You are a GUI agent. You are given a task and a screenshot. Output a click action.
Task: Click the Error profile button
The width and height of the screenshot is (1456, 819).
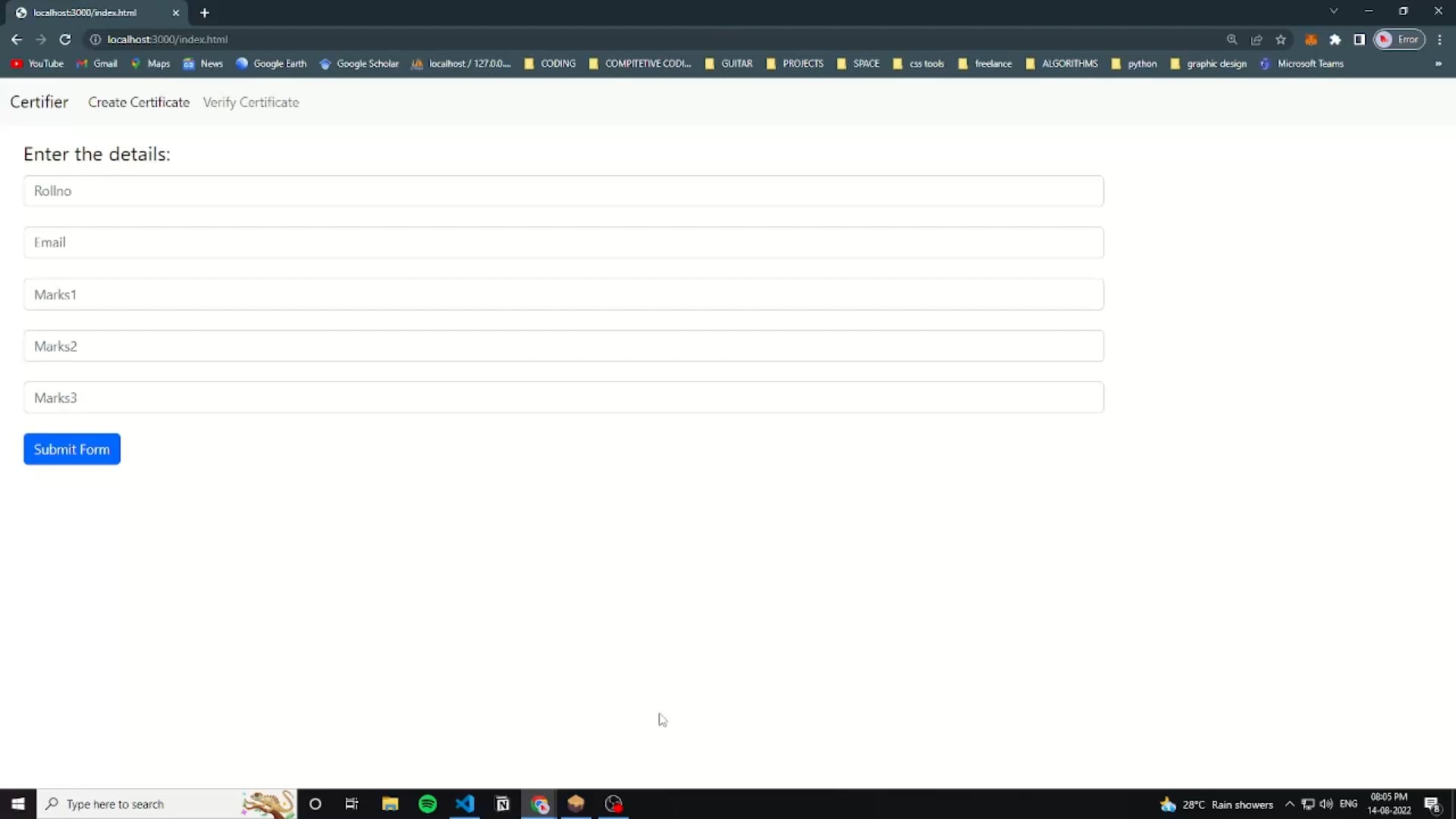coord(1399,39)
